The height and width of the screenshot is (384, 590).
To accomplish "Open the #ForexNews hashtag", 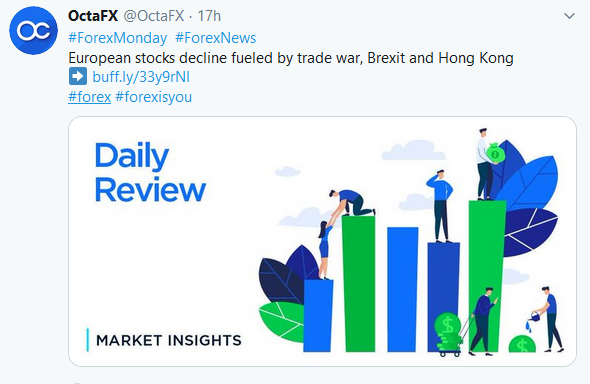I will 216,38.
